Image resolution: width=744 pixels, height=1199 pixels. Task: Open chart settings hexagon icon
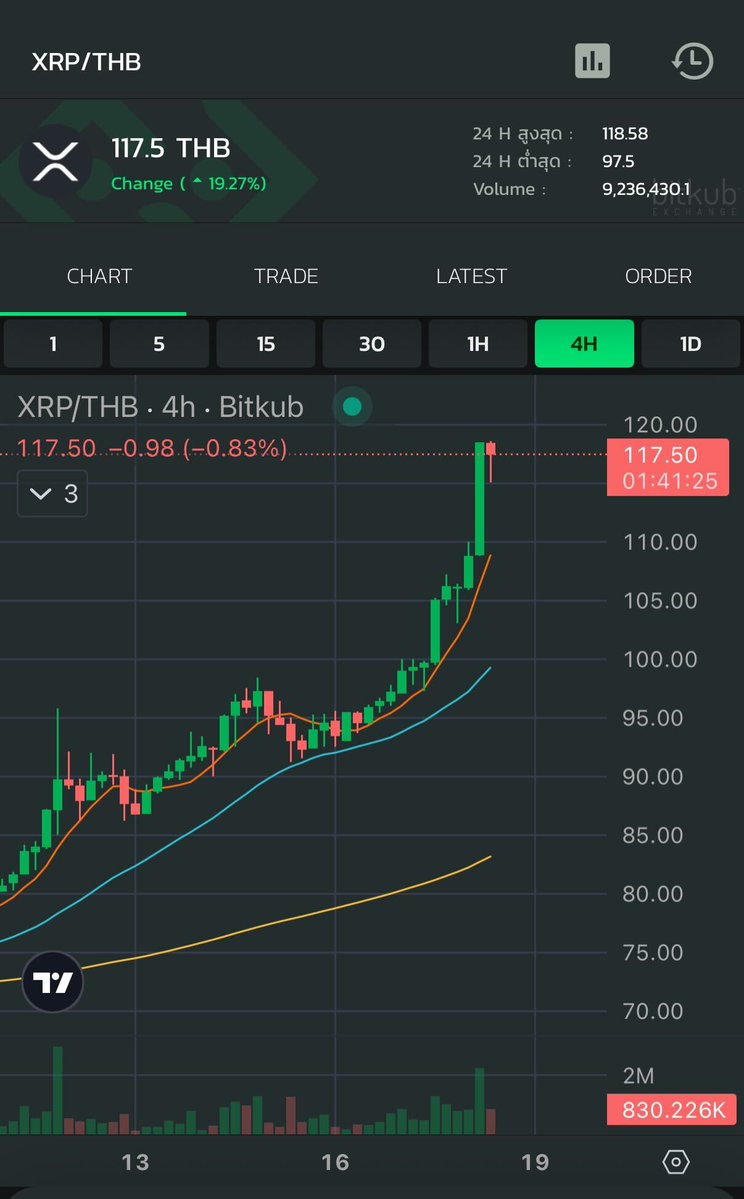pyautogui.click(x=676, y=1162)
